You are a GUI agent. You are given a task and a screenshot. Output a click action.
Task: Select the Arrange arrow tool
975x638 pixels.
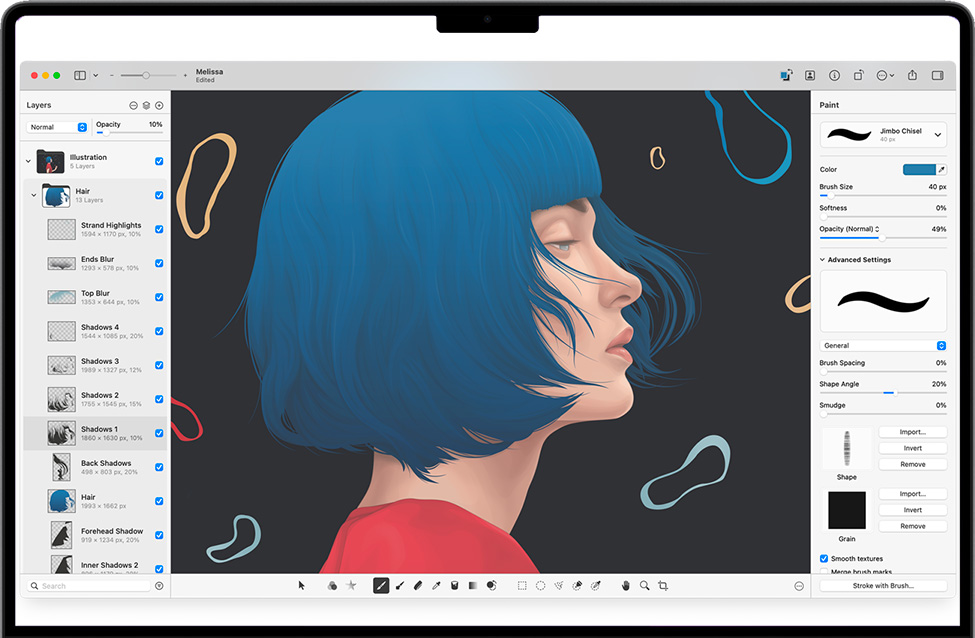302,585
